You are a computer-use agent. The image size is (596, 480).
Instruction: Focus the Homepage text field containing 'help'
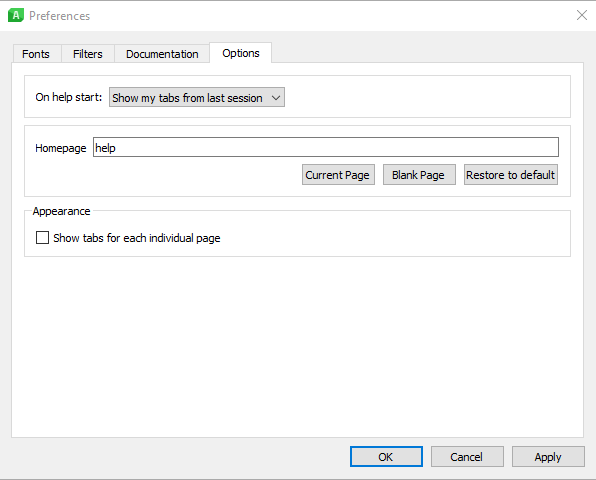pos(326,147)
